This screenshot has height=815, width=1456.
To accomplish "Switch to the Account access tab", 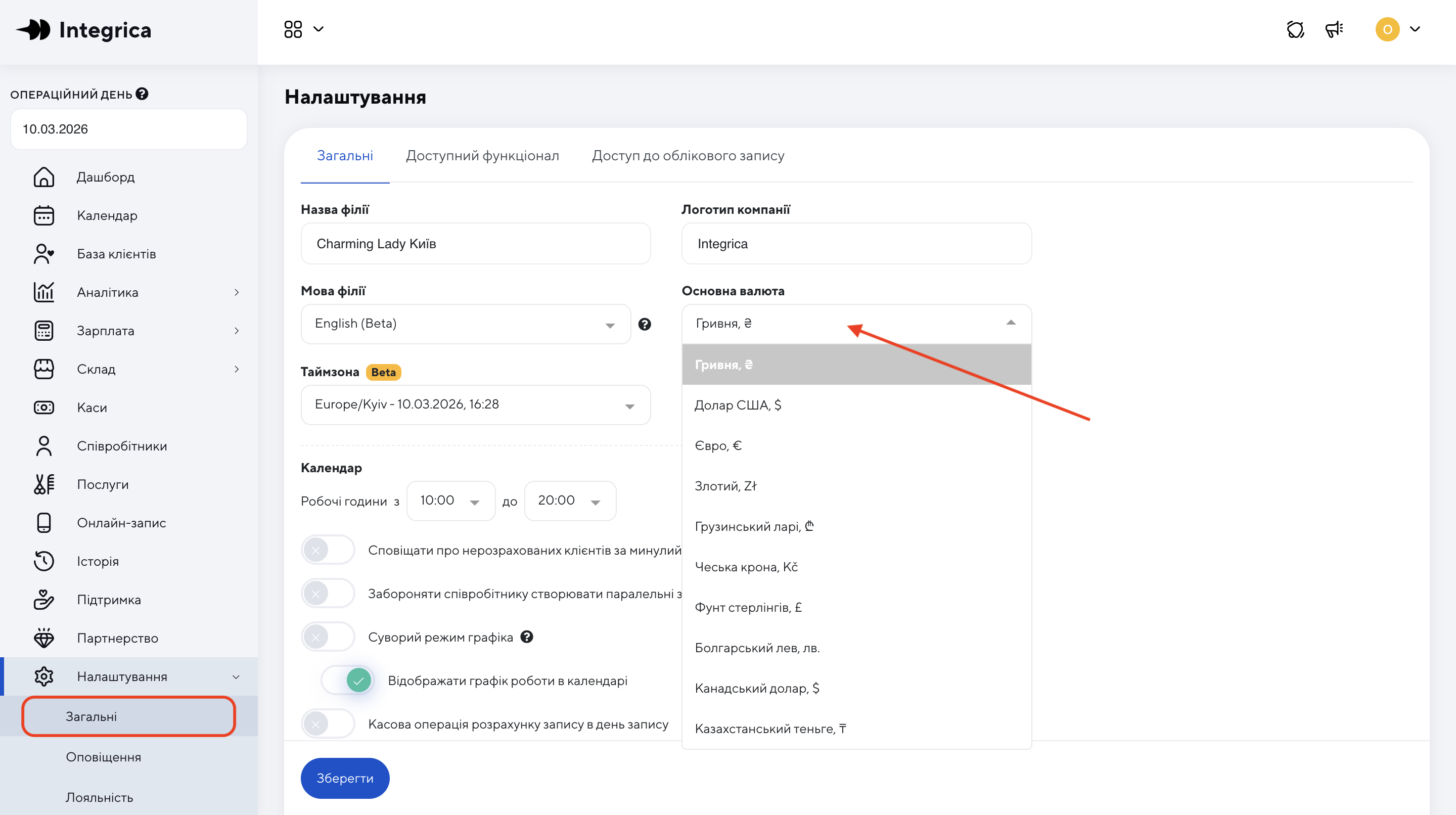I will [x=688, y=155].
